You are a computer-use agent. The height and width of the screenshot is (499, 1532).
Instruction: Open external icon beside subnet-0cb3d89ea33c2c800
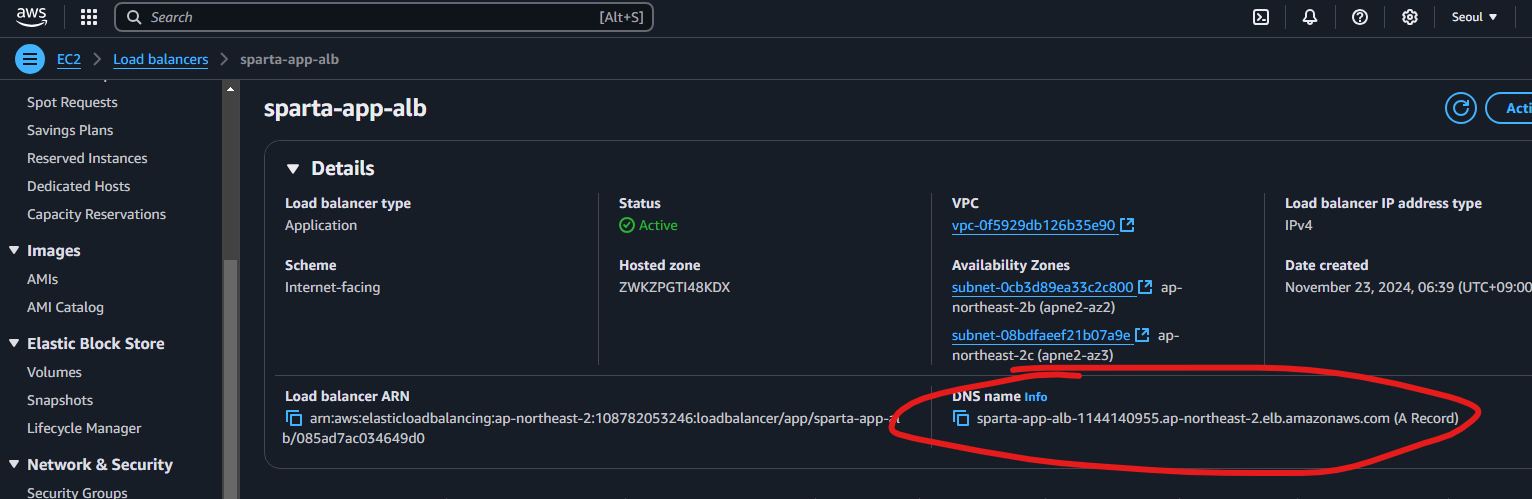click(x=1145, y=287)
